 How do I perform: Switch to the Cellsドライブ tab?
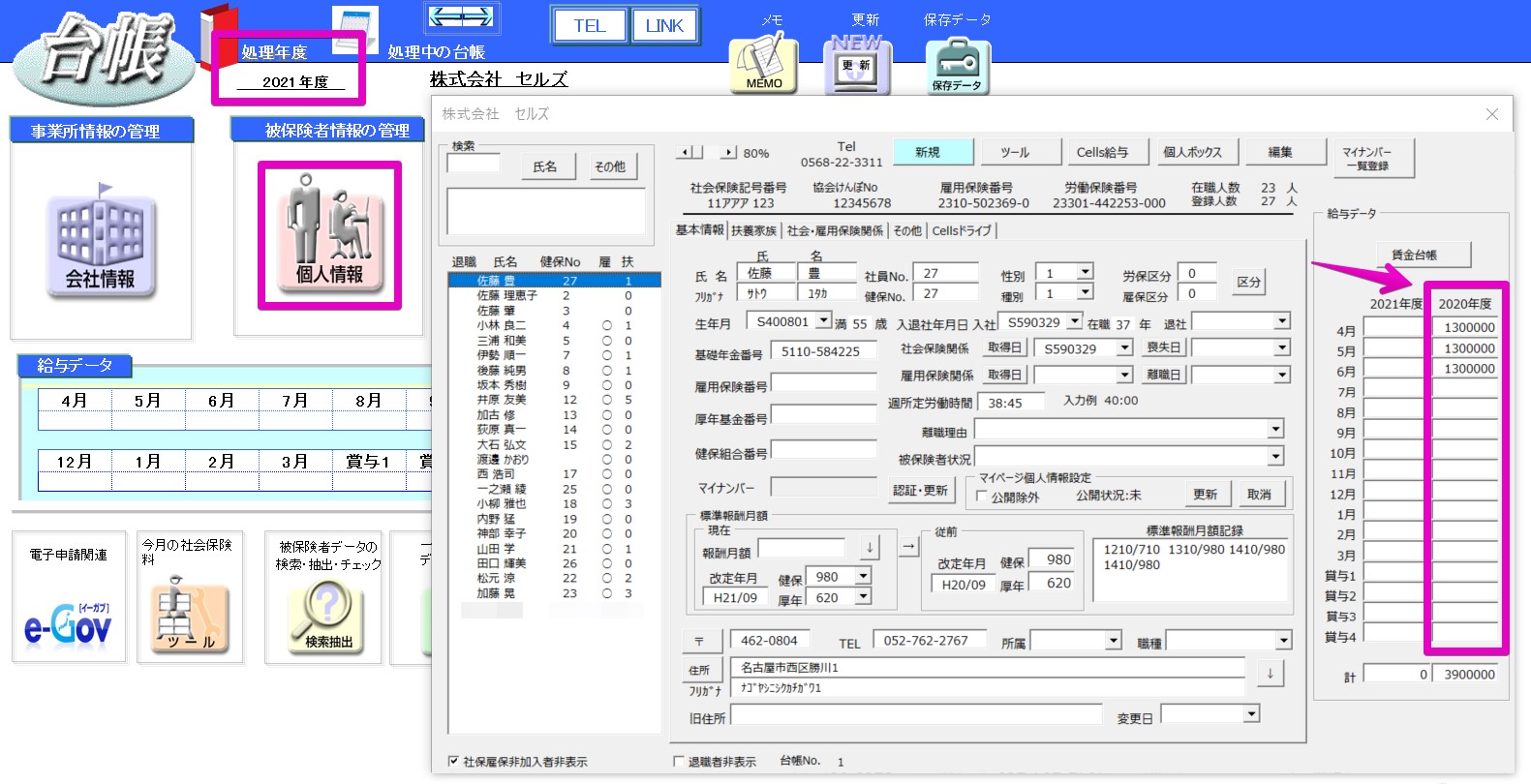(962, 230)
